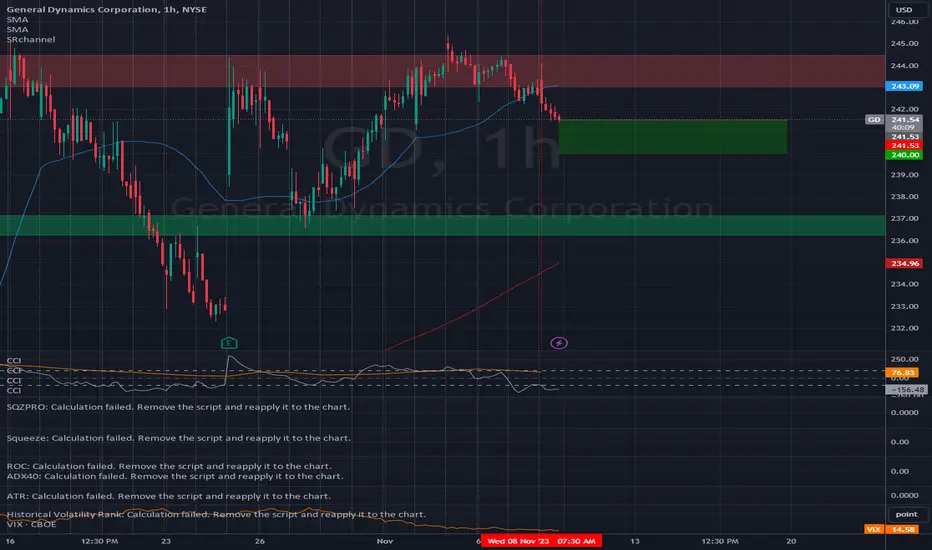The width and height of the screenshot is (932, 550).
Task: Select the ROC calculation failed message
Action: coord(169,466)
